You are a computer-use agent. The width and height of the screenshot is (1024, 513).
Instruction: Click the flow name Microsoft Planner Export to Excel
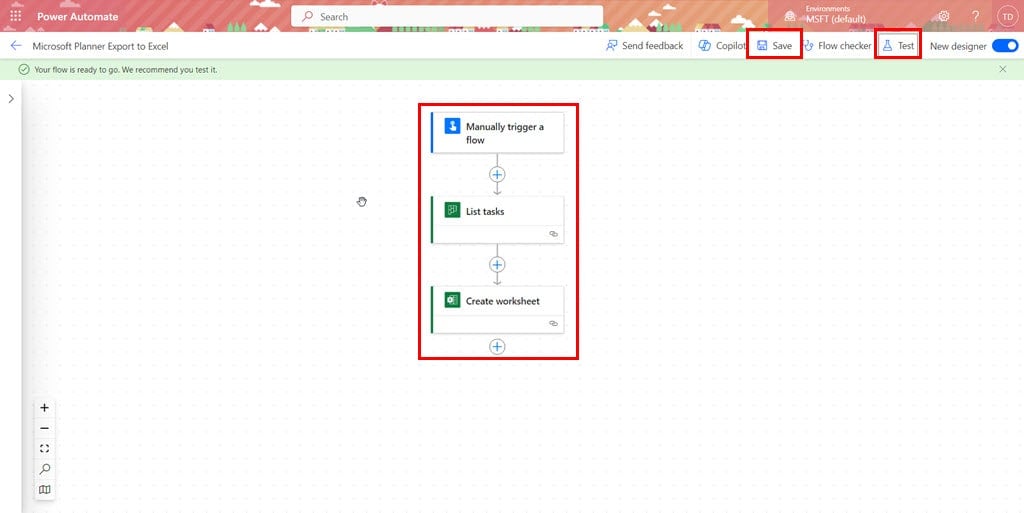click(101, 46)
